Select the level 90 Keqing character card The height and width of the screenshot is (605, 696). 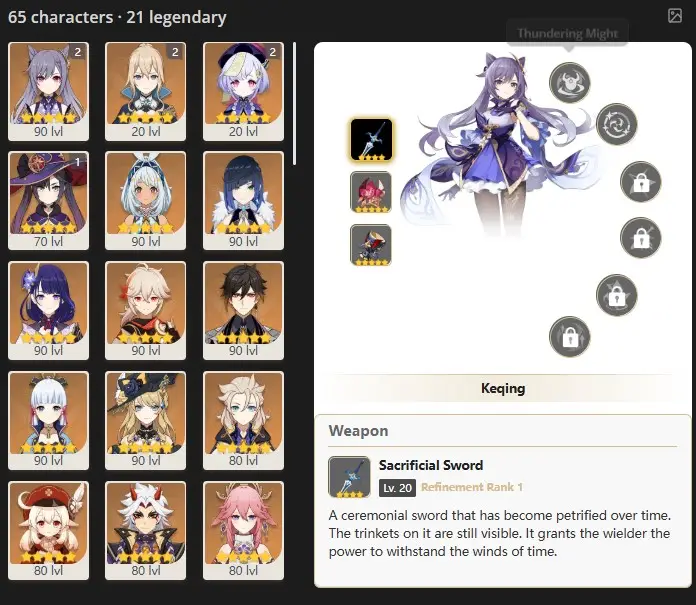(48, 91)
